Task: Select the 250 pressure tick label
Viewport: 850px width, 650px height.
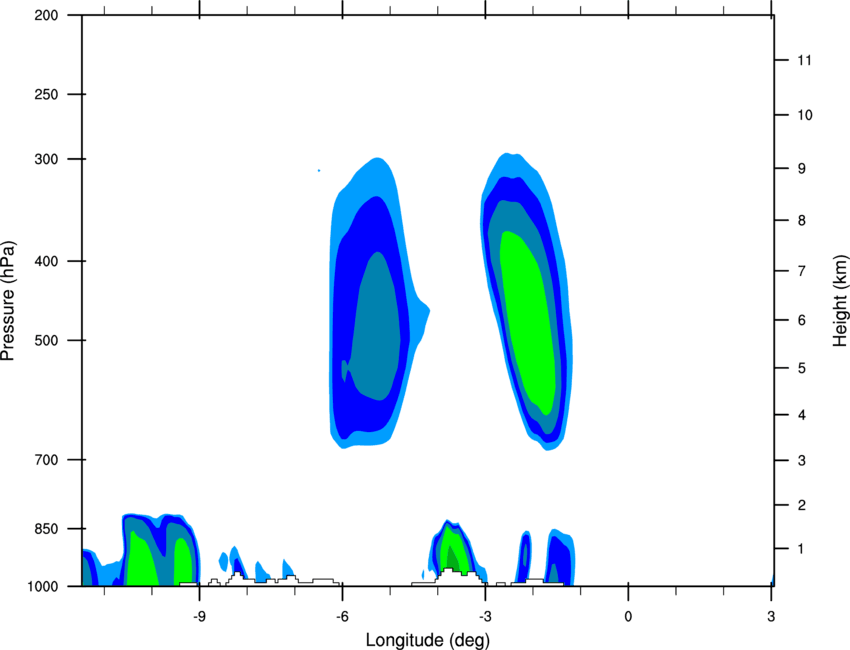Action: [x=46, y=94]
